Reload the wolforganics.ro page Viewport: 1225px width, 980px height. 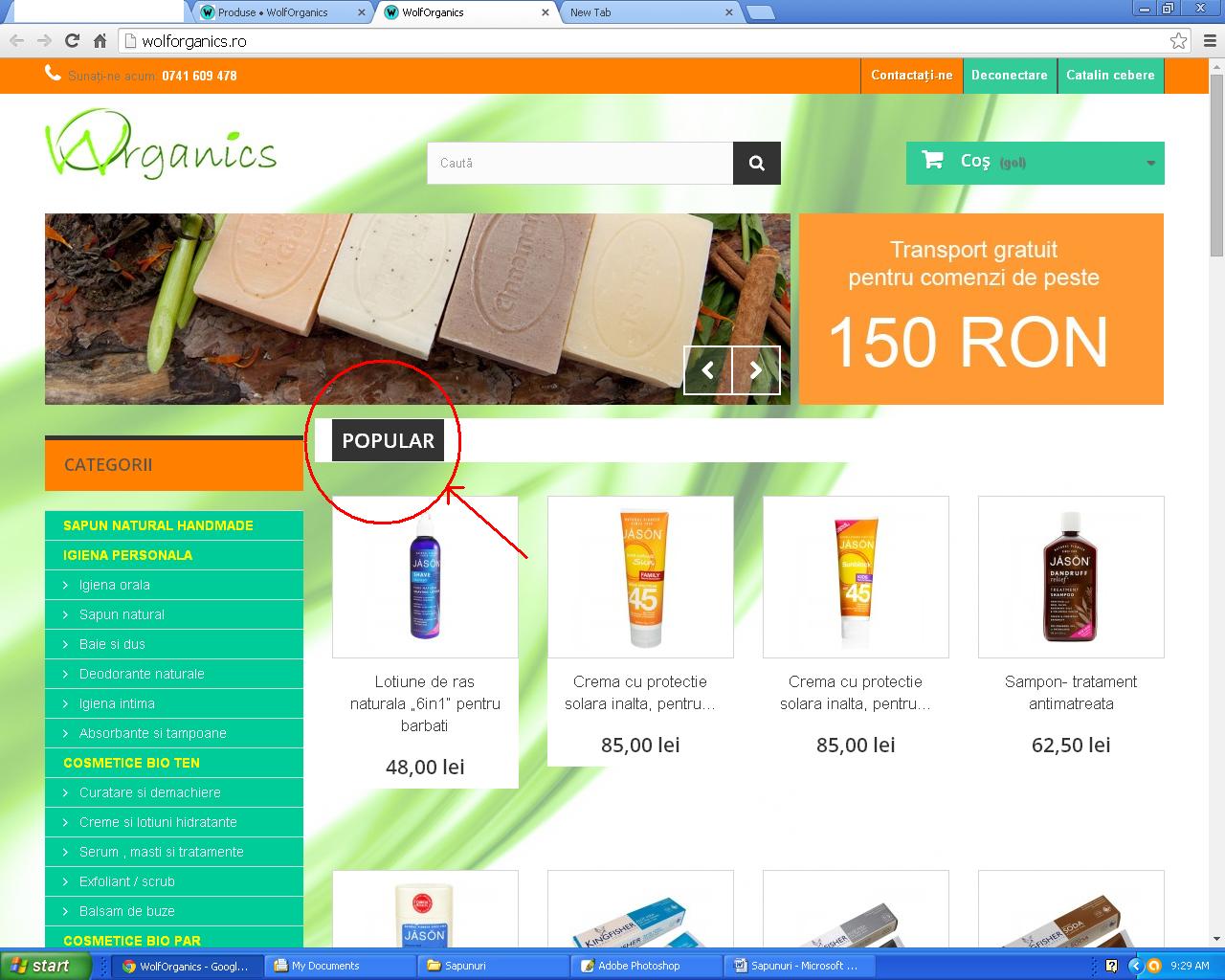point(72,41)
